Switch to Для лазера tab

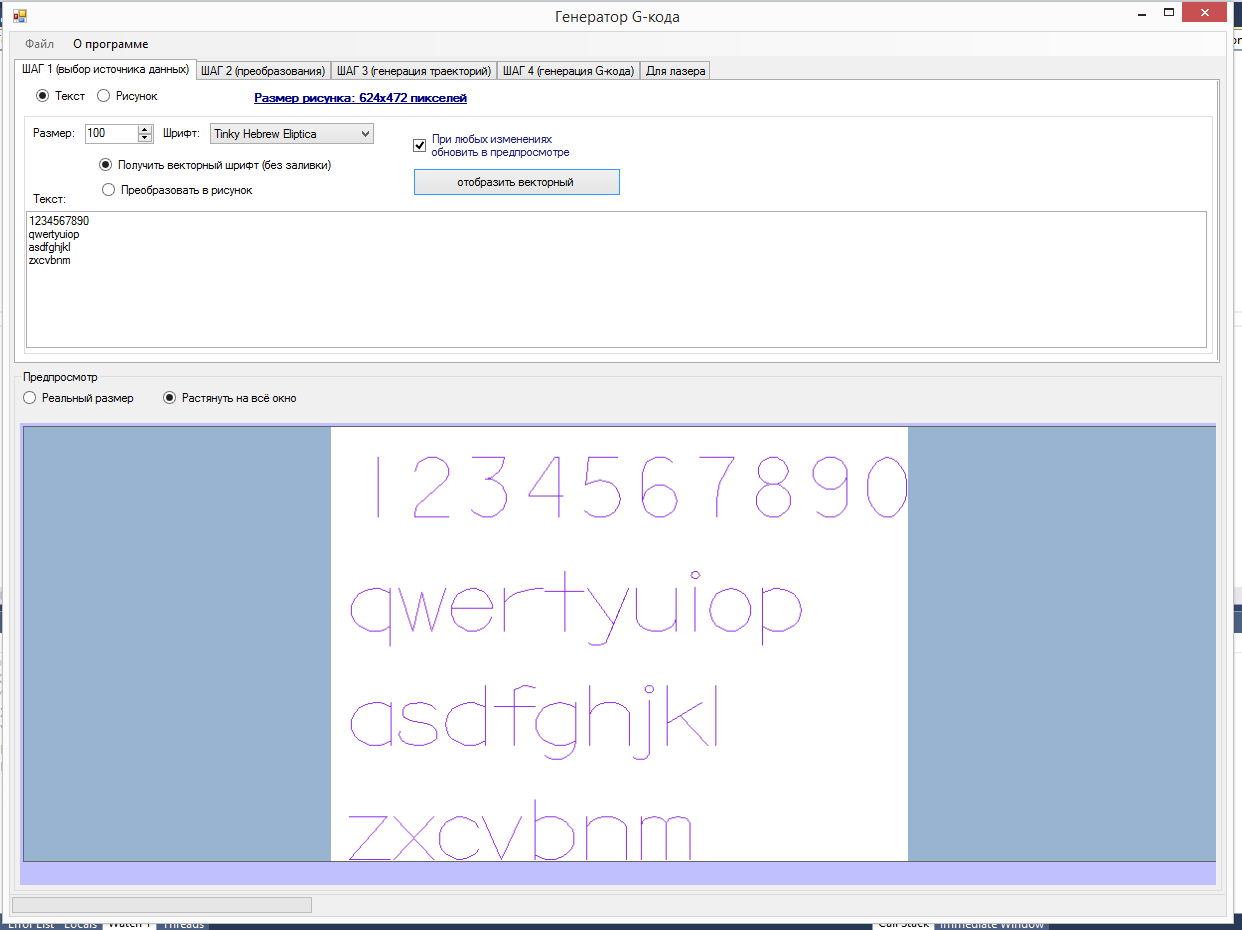pos(675,71)
